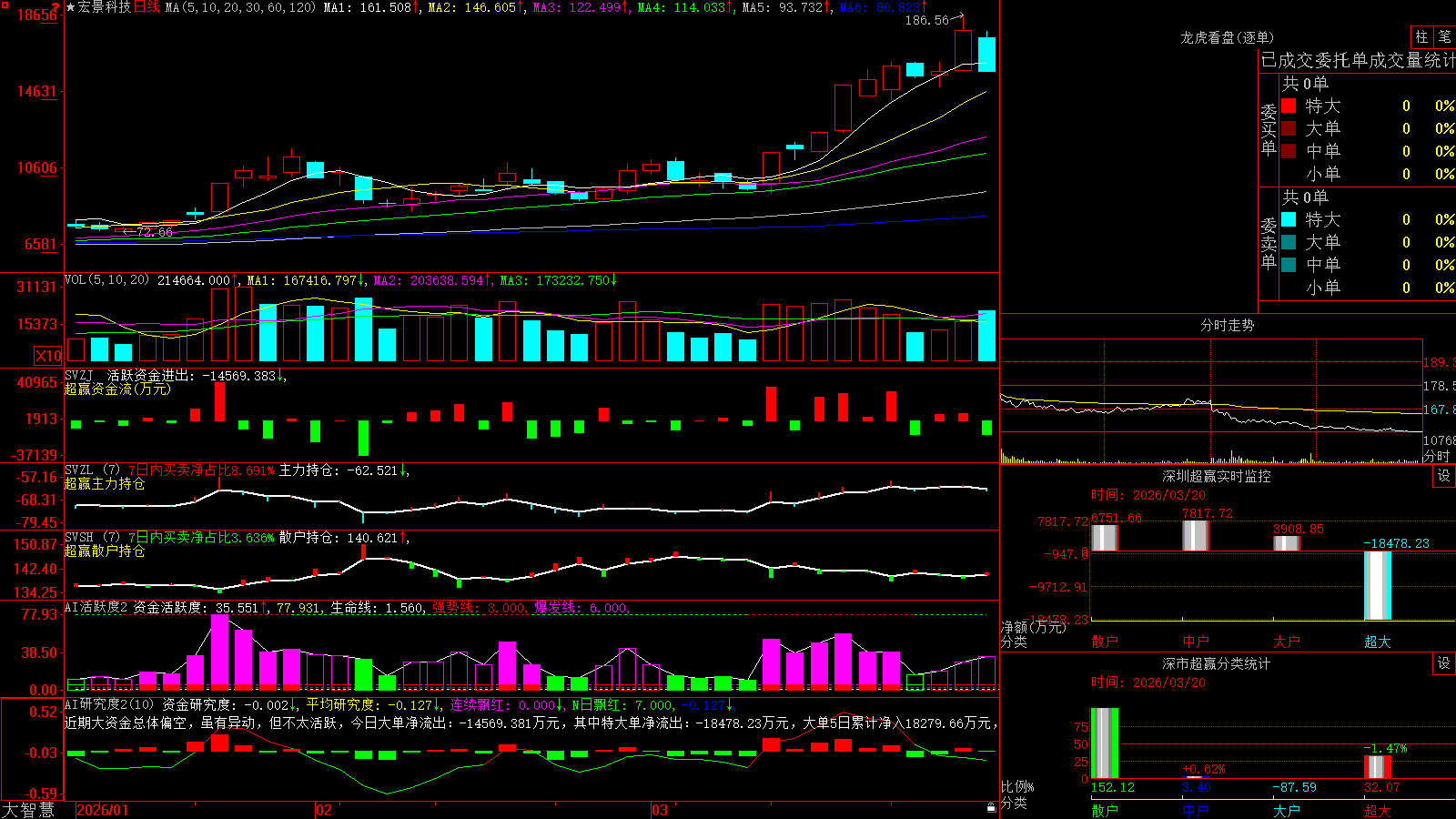Switch order view to 笔 (tick) mode
Viewport: 1456px width, 819px height.
[1445, 37]
